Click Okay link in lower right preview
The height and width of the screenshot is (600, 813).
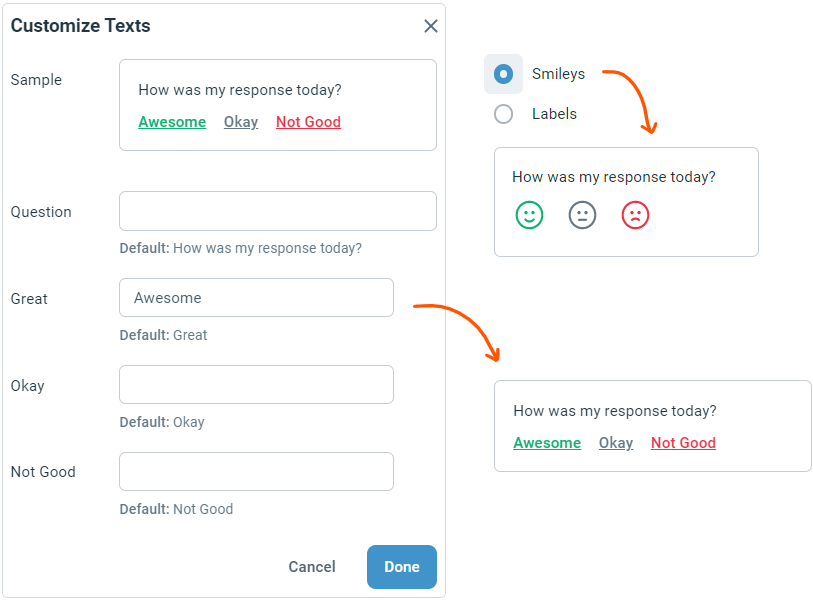[616, 443]
